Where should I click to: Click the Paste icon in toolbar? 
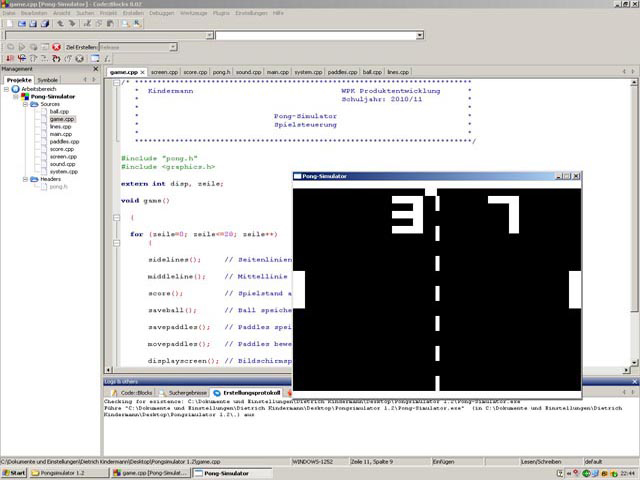[x=110, y=24]
